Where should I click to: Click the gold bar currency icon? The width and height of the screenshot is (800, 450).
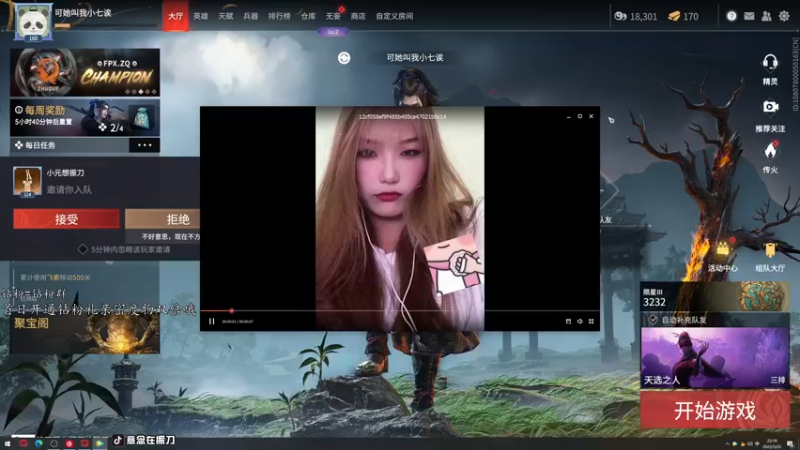click(x=674, y=16)
